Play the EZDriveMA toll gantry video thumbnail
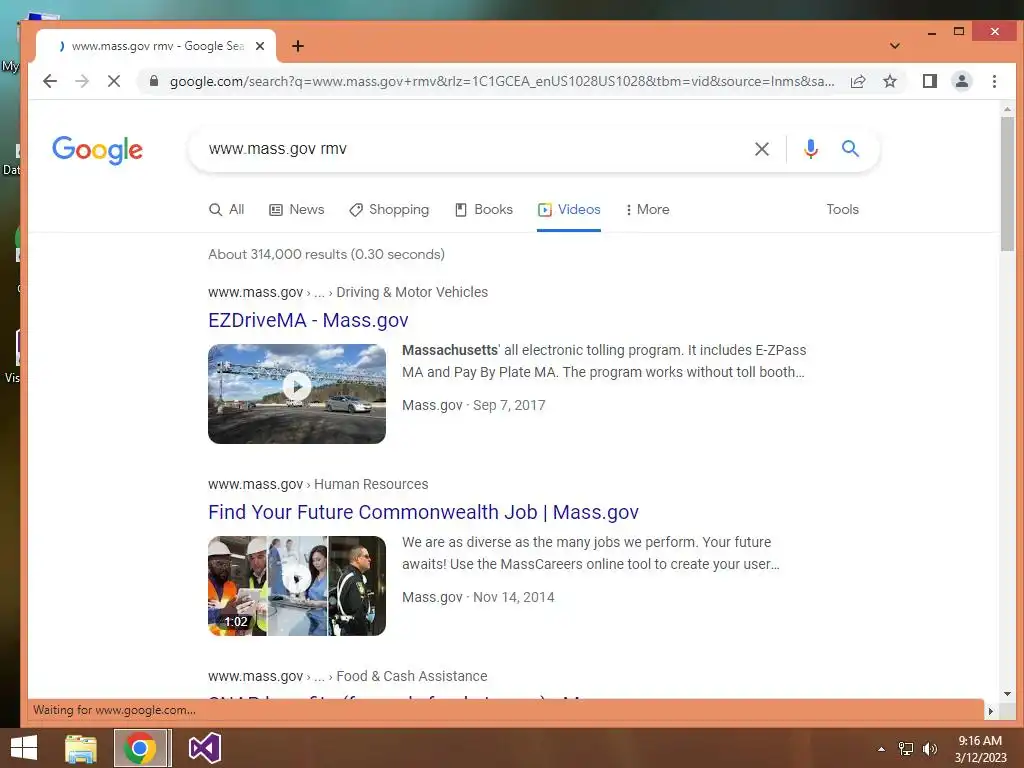 click(x=297, y=394)
